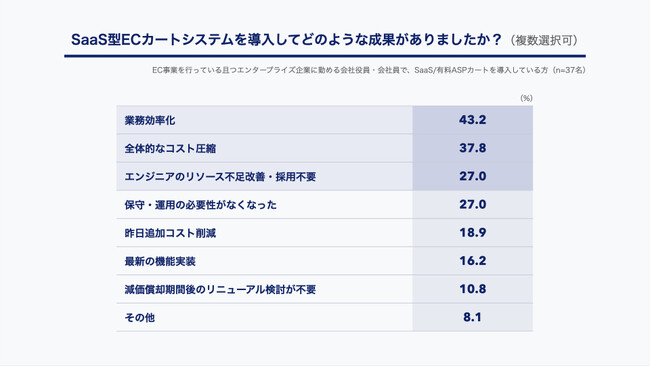650x366 pixels.
Task: Click the 37.8 percentage cell
Action: click(x=472, y=148)
